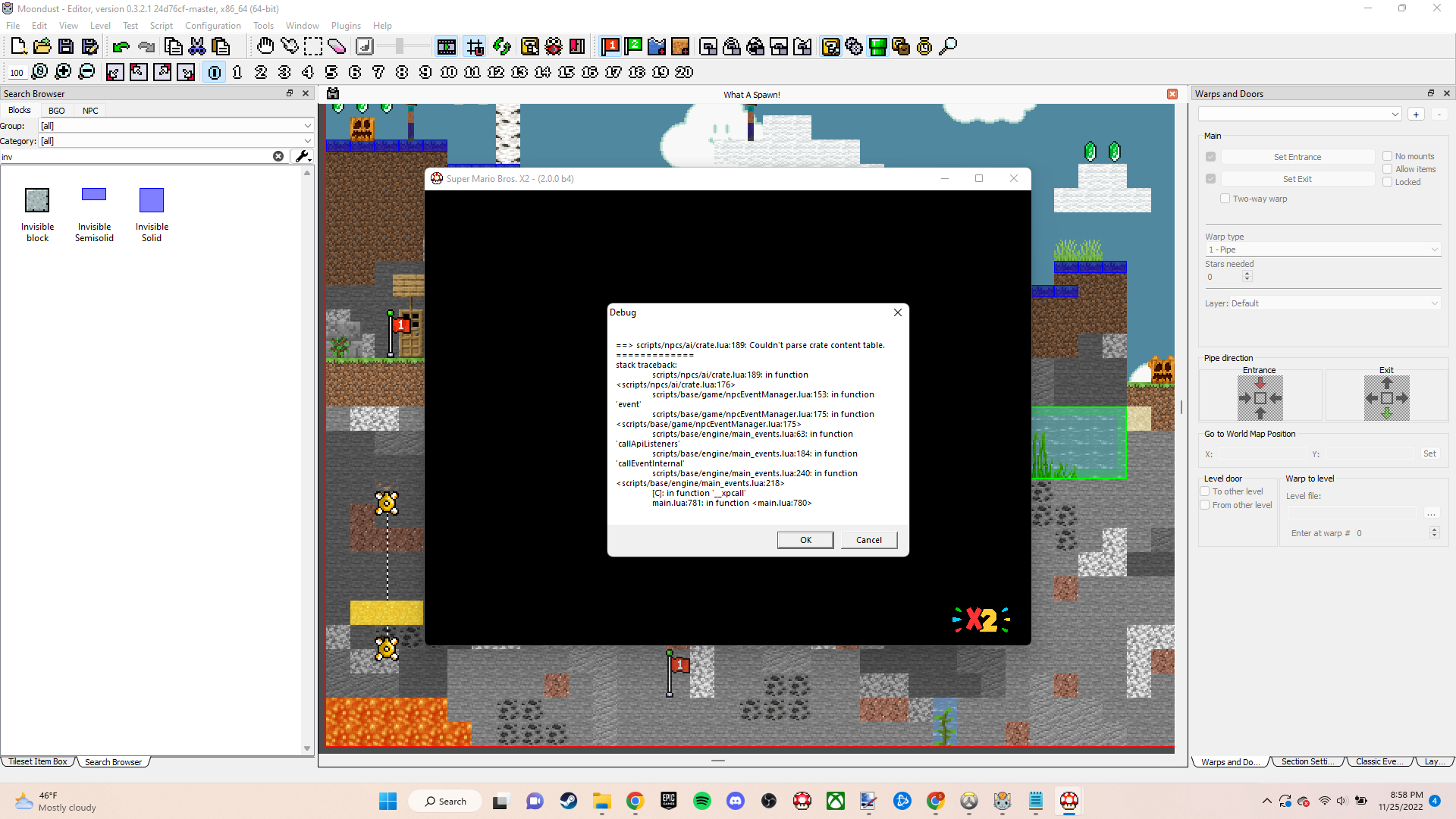The image size is (1456, 819).
Task: Switch to section 20 in toolbar
Action: (684, 72)
